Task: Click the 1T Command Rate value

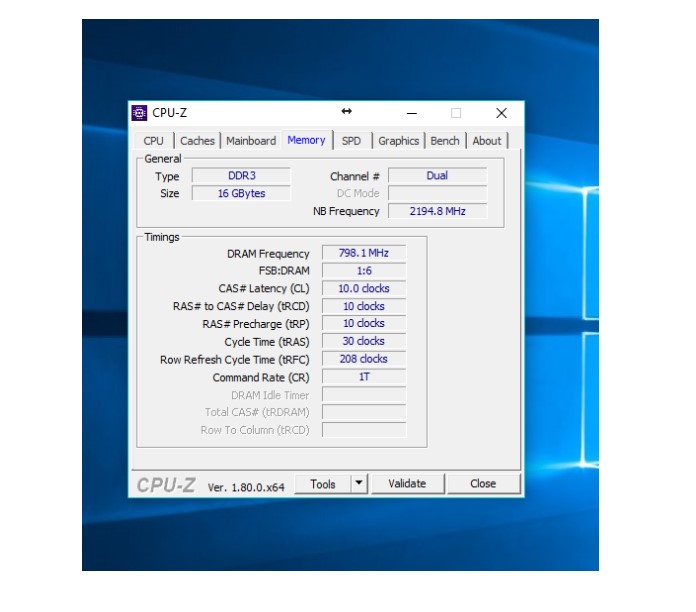Action: (364, 377)
